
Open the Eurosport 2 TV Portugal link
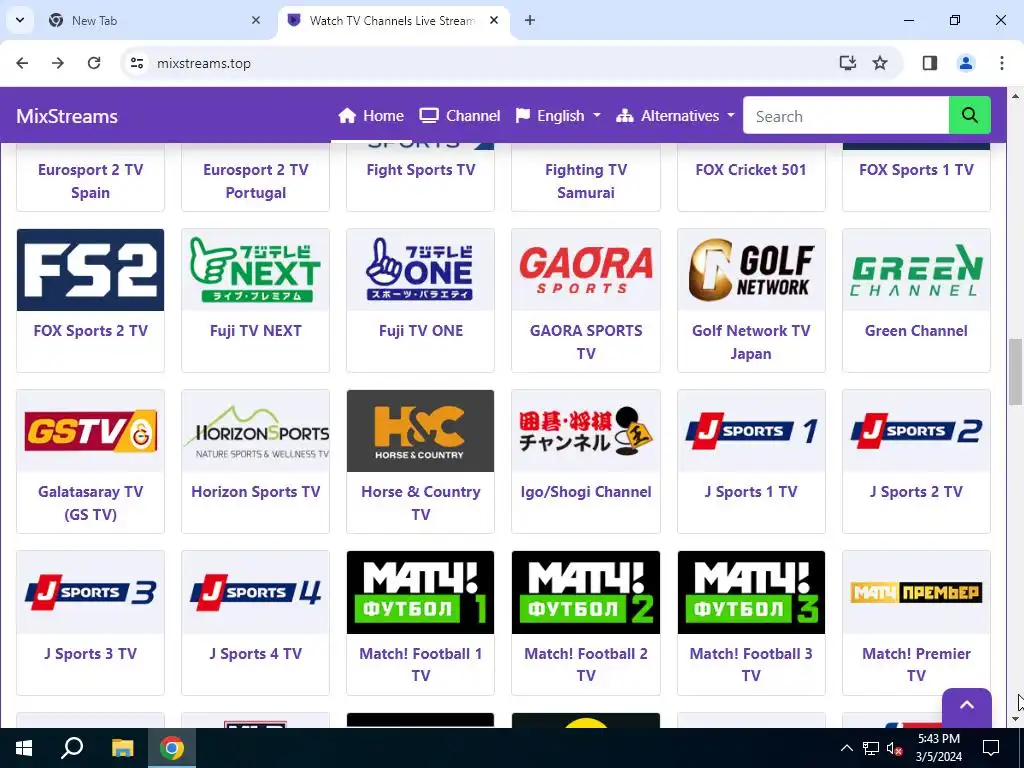point(255,181)
